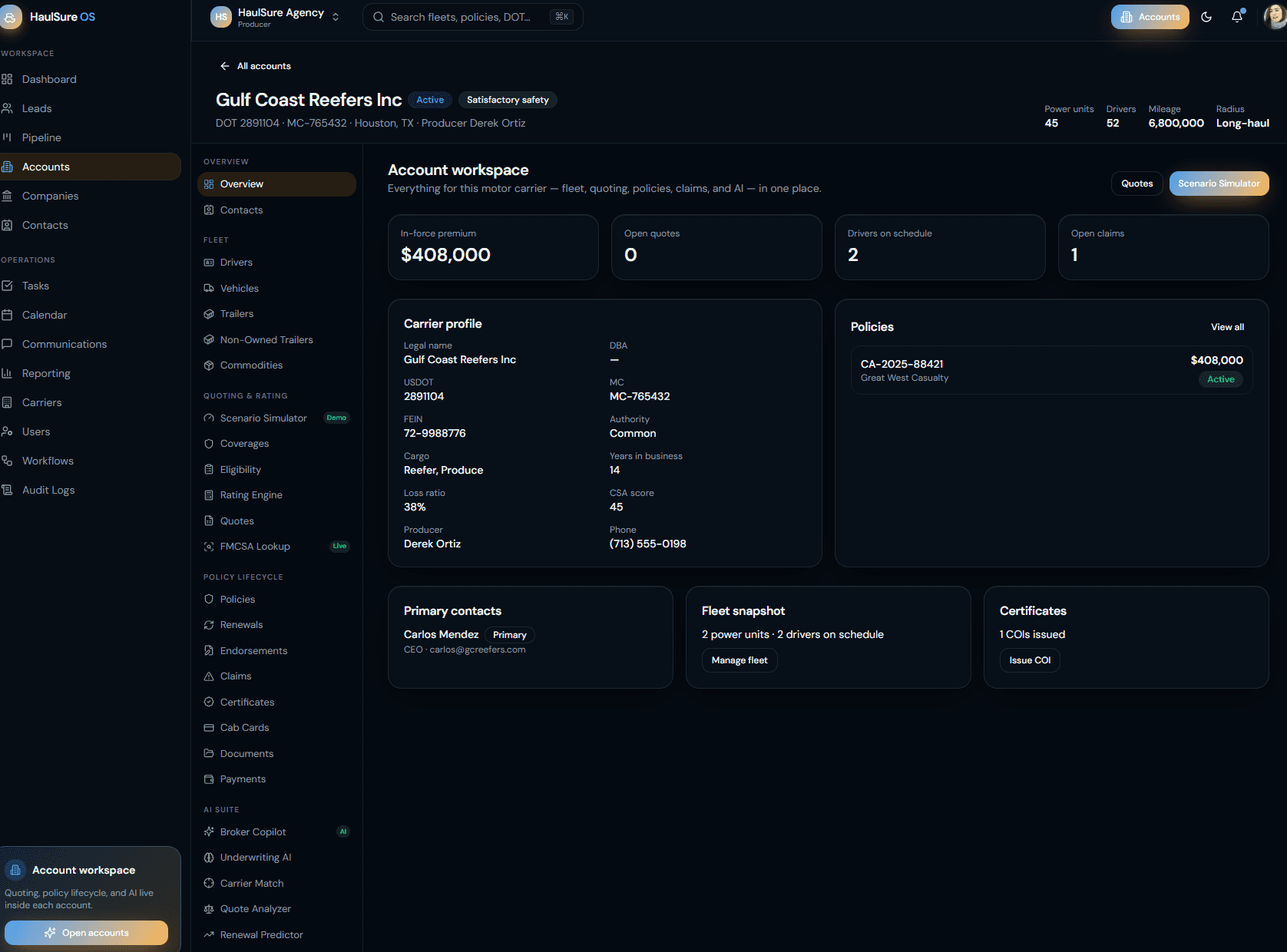The image size is (1287, 952).
Task: Open Reporting chart icon
Action: 7,373
